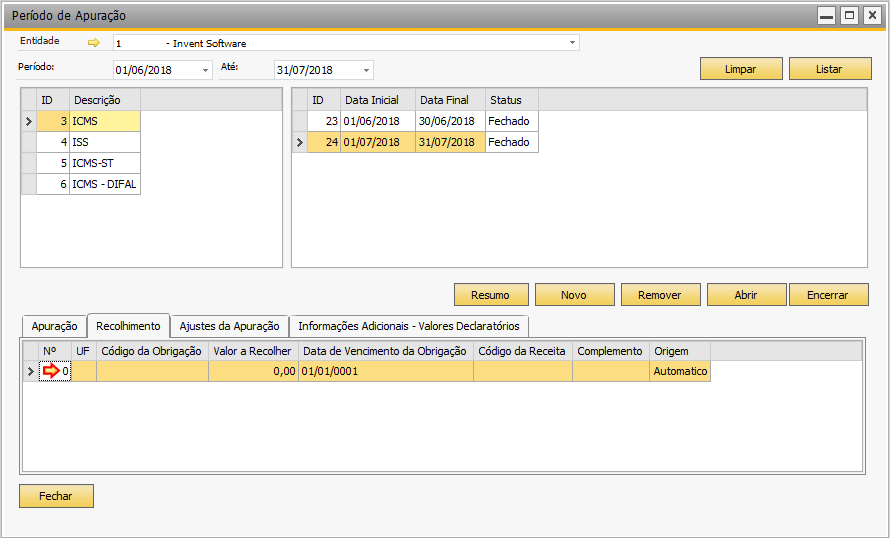This screenshot has height=538, width=890.
Task: Select the ISS row in tax list
Action: [88, 142]
